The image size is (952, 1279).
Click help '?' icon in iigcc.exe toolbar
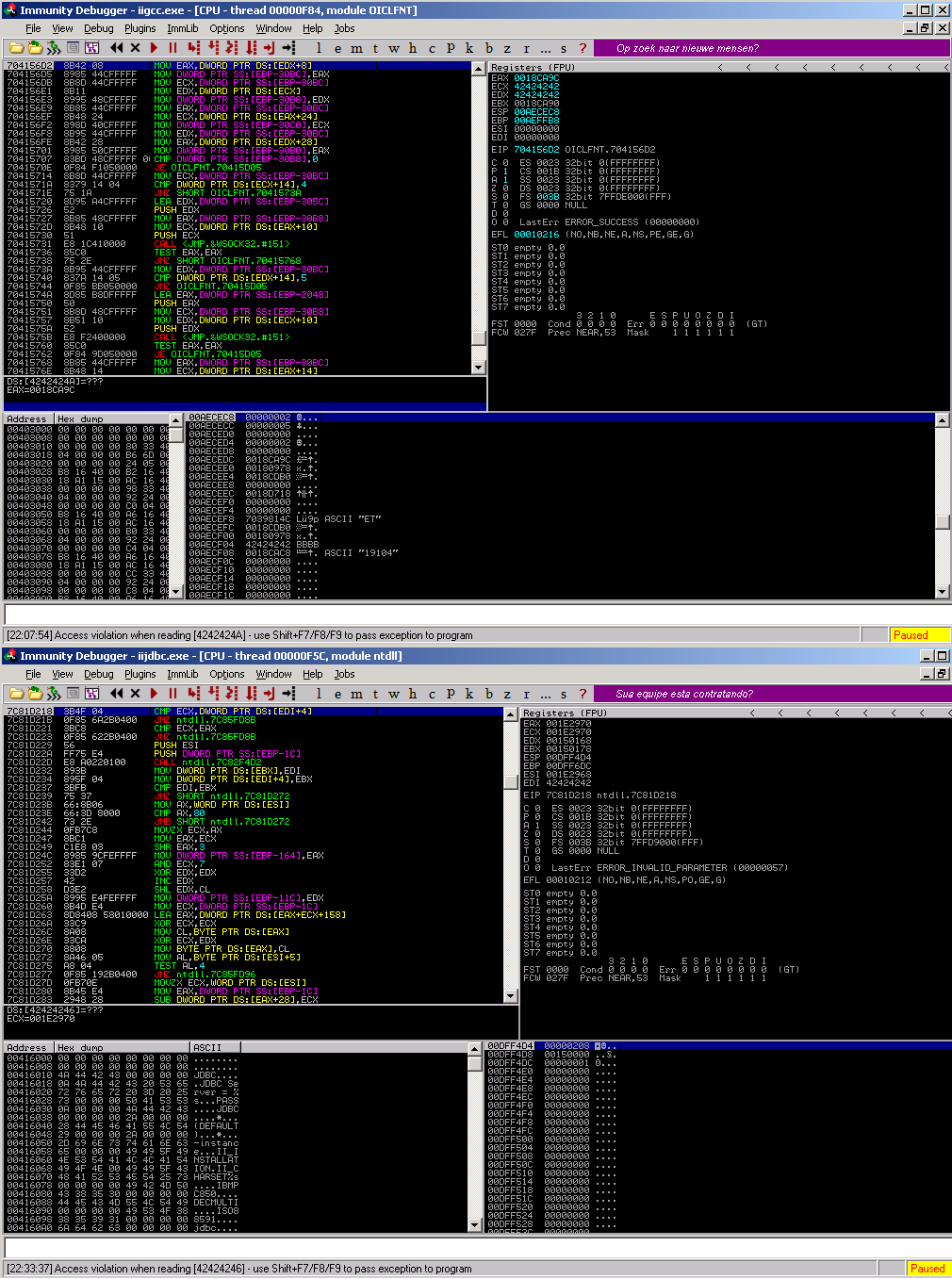583,48
